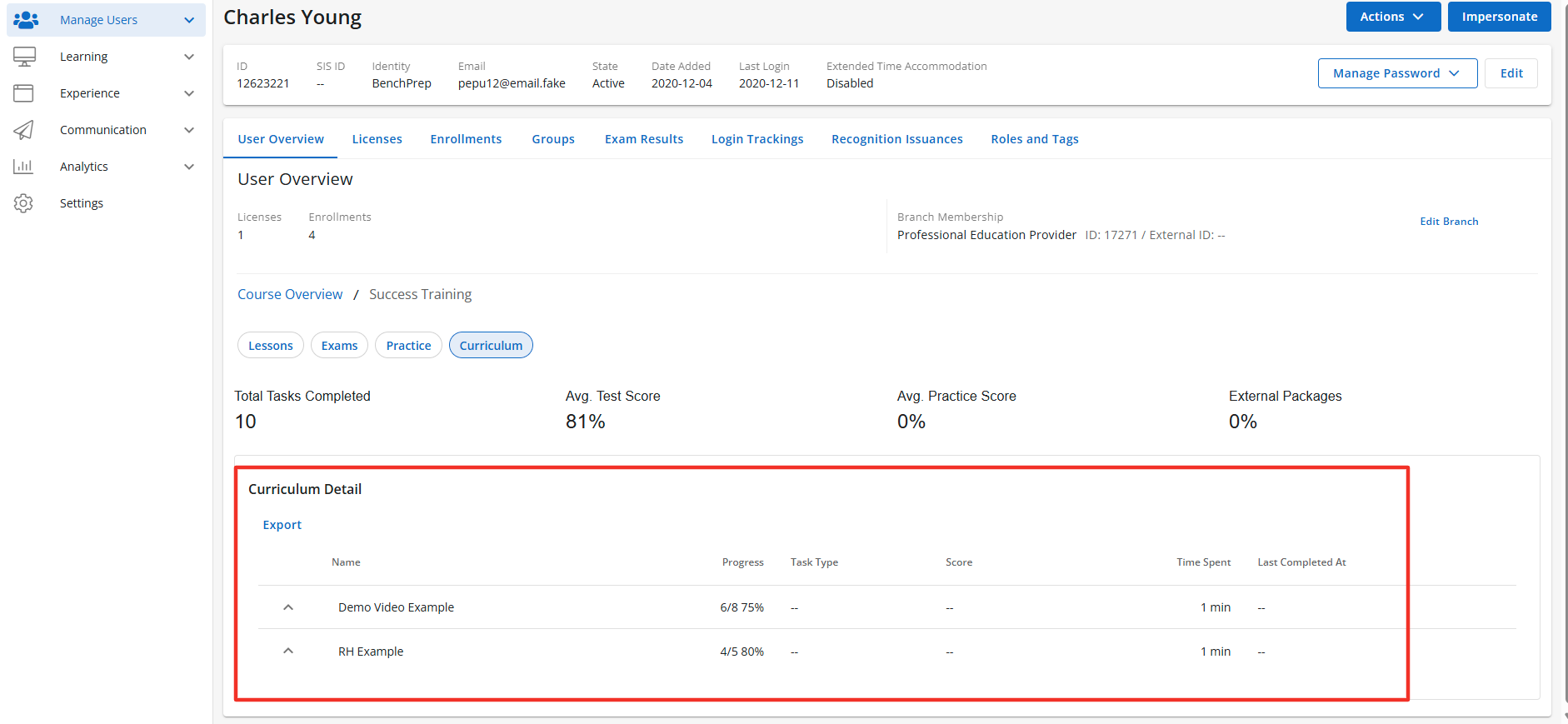Viewport: 1568px width, 724px height.
Task: Click the Communication paper plane icon
Action: [x=23, y=130]
